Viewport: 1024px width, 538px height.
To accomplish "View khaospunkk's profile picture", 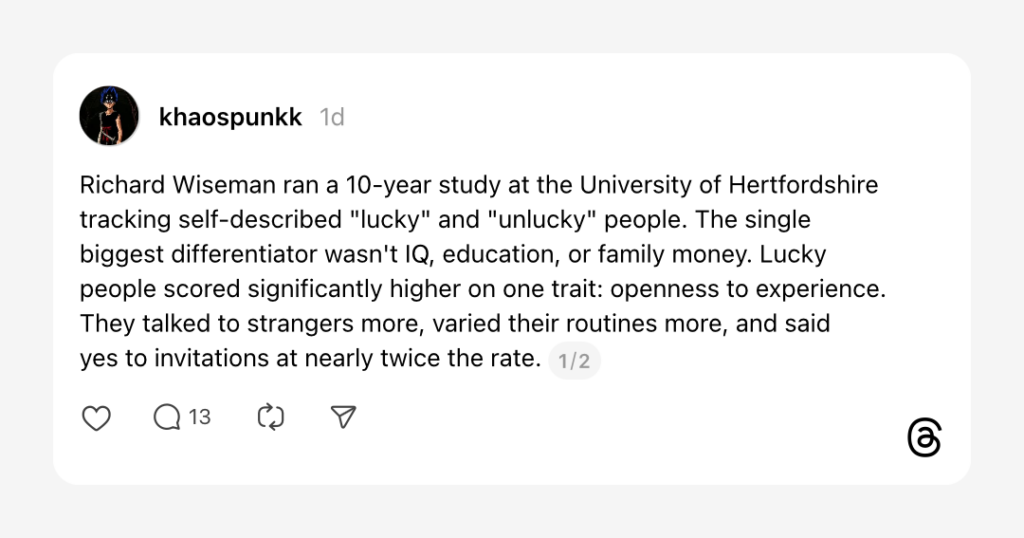I will 108,116.
